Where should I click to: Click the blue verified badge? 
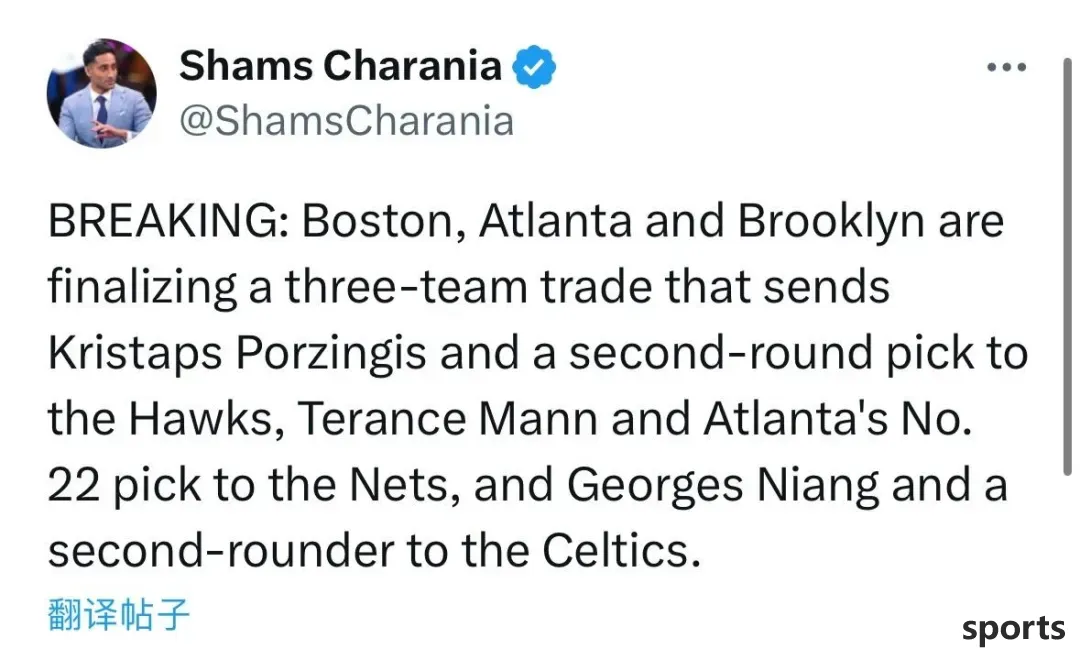pos(534,66)
